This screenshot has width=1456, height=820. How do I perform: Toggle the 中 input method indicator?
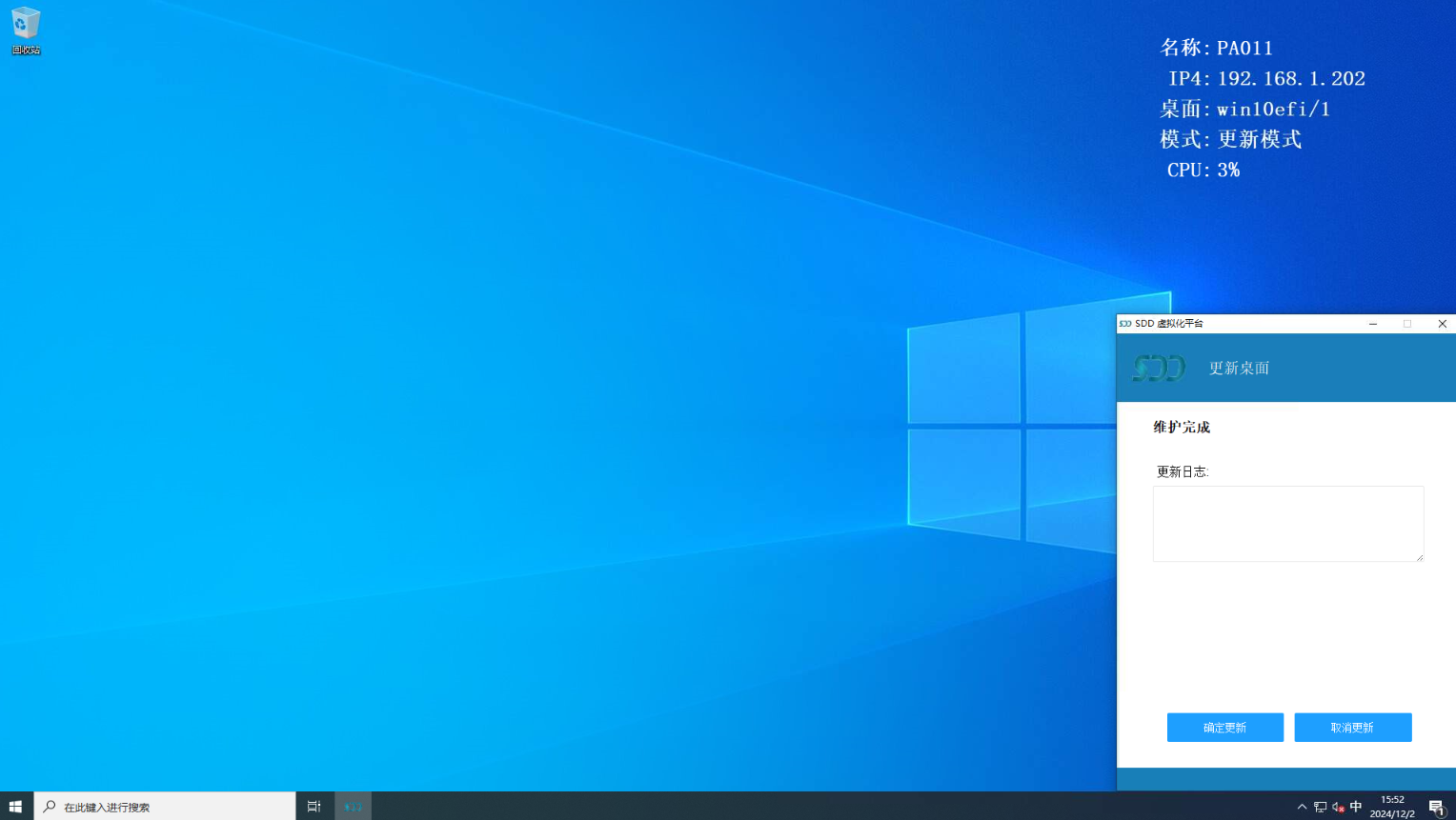(x=1356, y=807)
